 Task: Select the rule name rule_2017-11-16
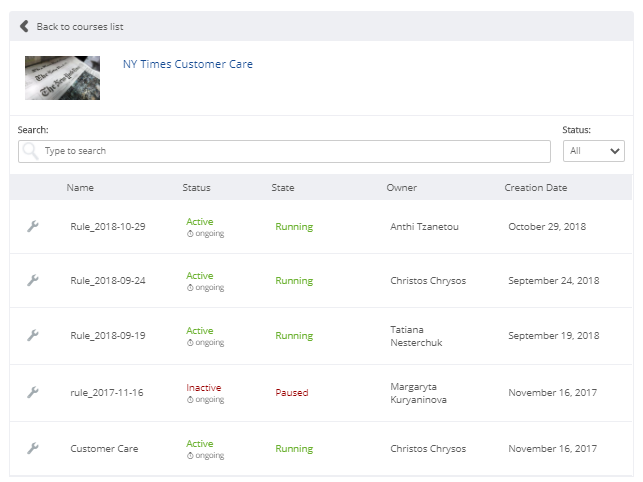[107, 393]
